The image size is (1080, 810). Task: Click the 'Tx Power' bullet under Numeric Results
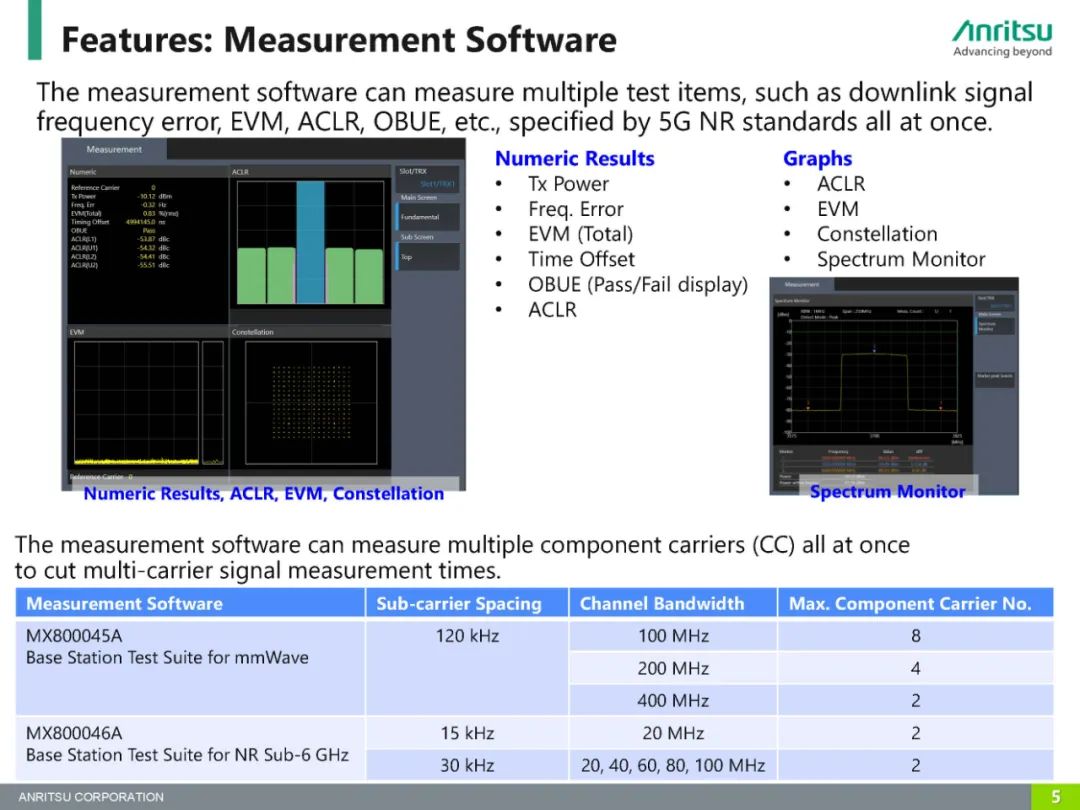(568, 184)
